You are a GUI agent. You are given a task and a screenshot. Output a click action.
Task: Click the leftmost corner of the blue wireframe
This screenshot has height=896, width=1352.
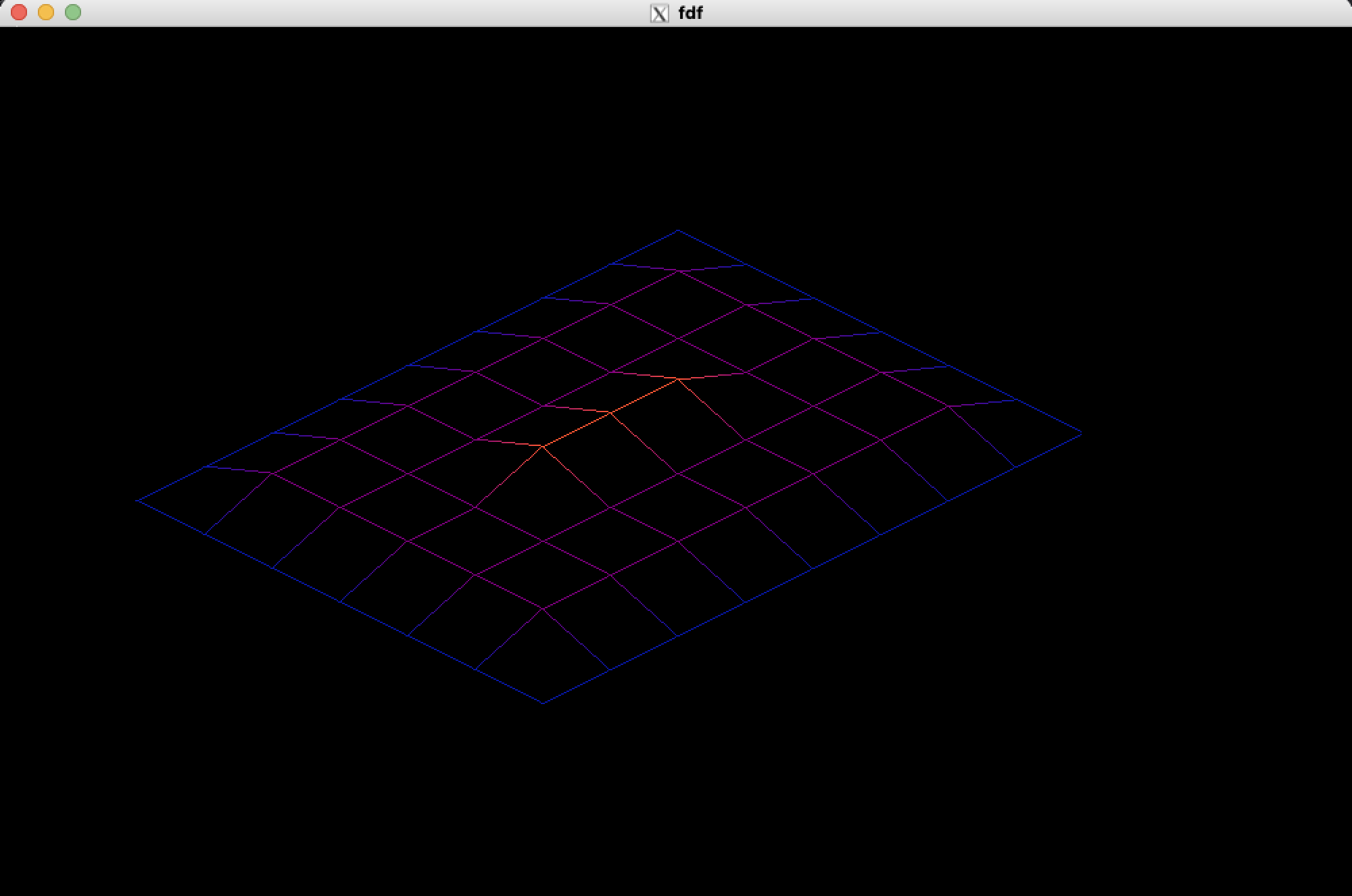pos(138,500)
